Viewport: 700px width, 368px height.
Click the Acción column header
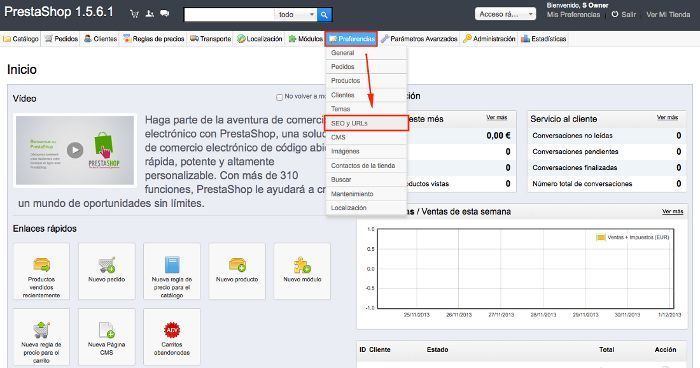pyautogui.click(x=665, y=350)
